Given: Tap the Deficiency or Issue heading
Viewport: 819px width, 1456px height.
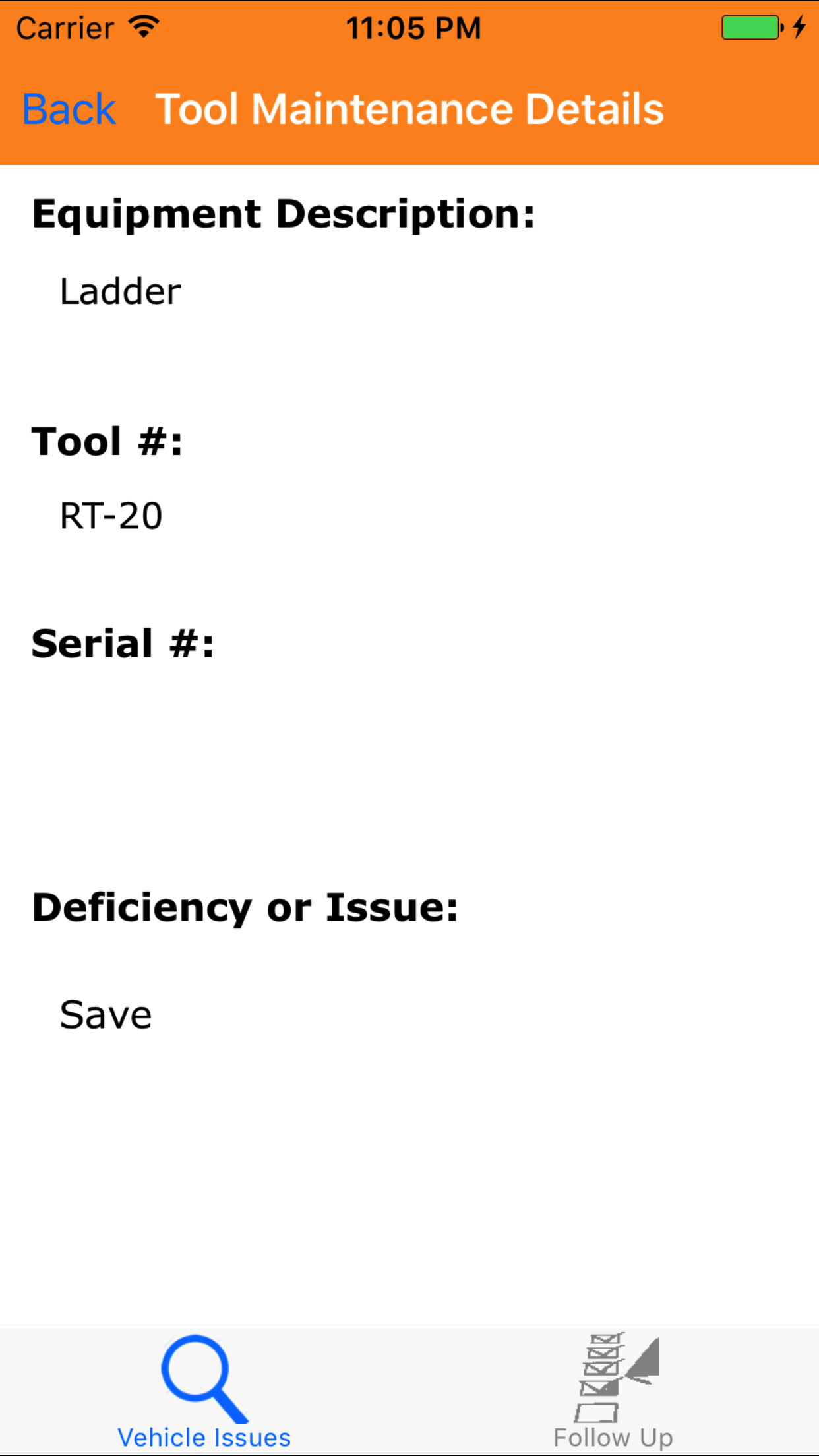Looking at the screenshot, I should click(245, 907).
